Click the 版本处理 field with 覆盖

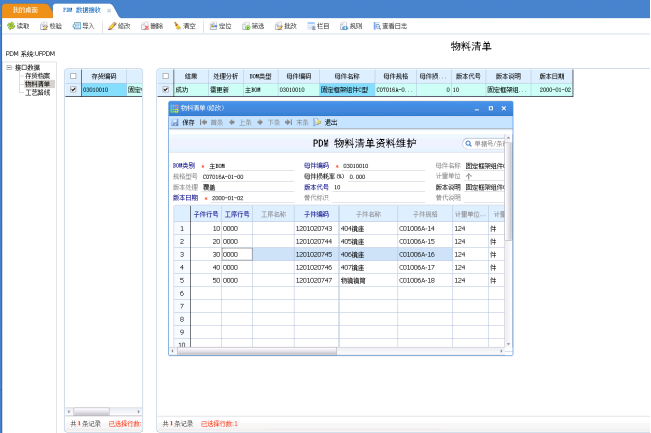tap(247, 188)
